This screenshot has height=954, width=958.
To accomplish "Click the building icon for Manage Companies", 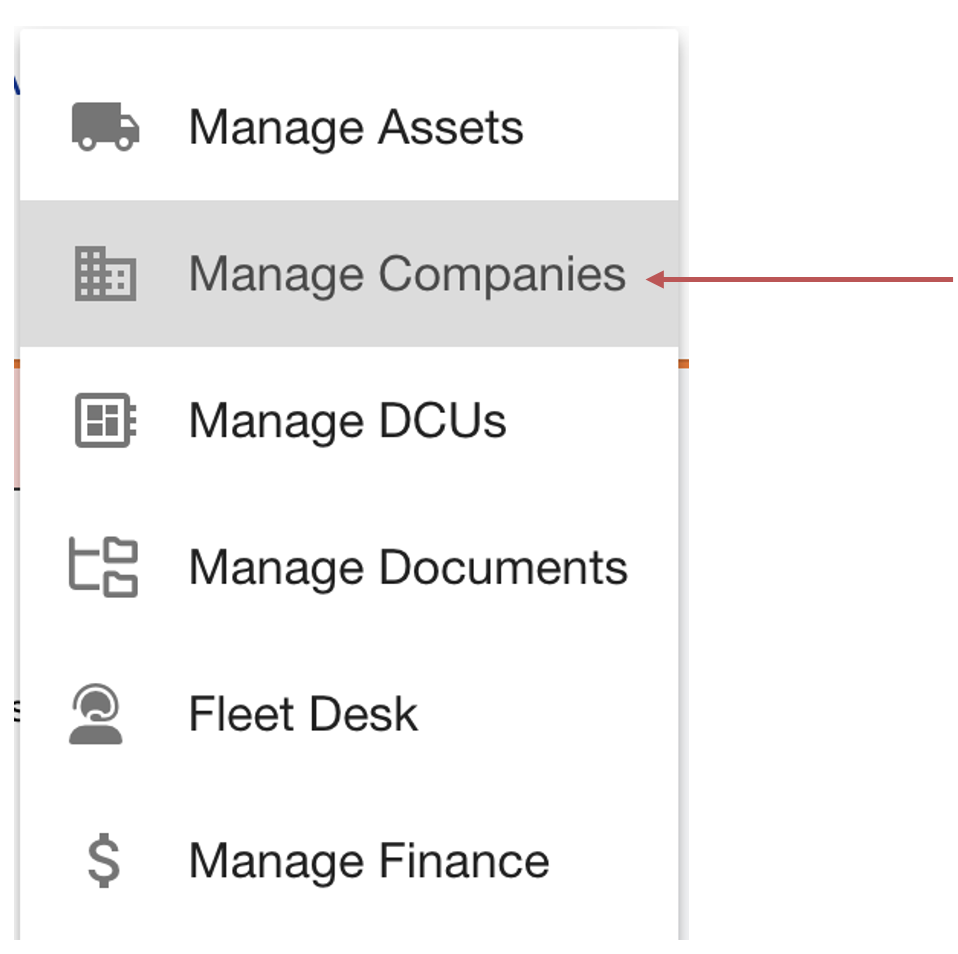I will point(105,274).
